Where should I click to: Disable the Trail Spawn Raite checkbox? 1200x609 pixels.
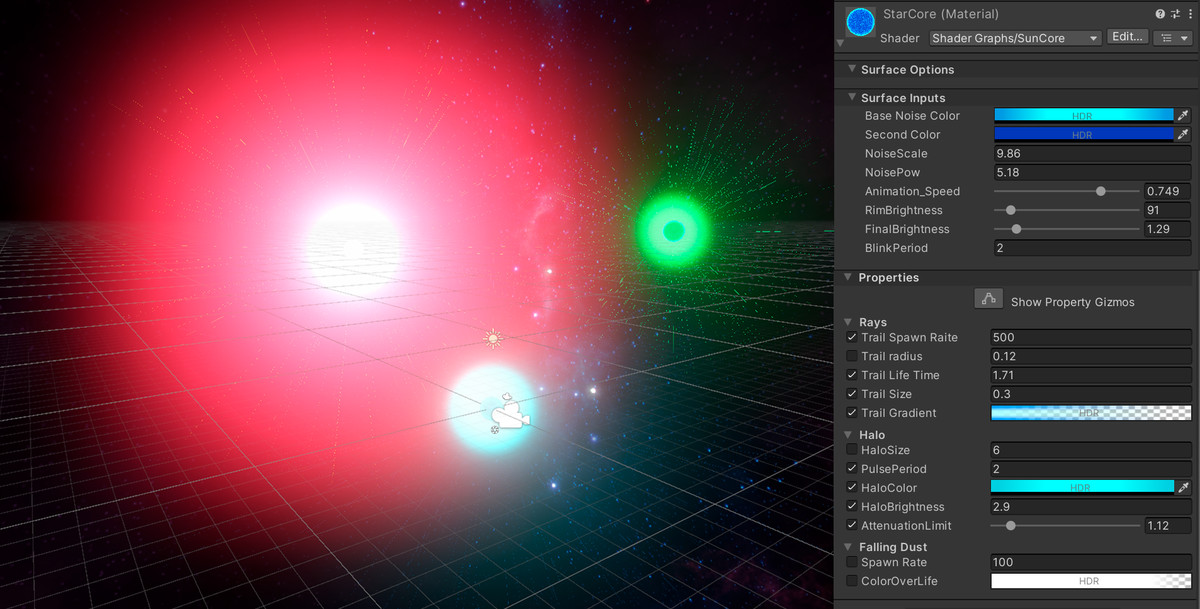pyautogui.click(x=852, y=337)
